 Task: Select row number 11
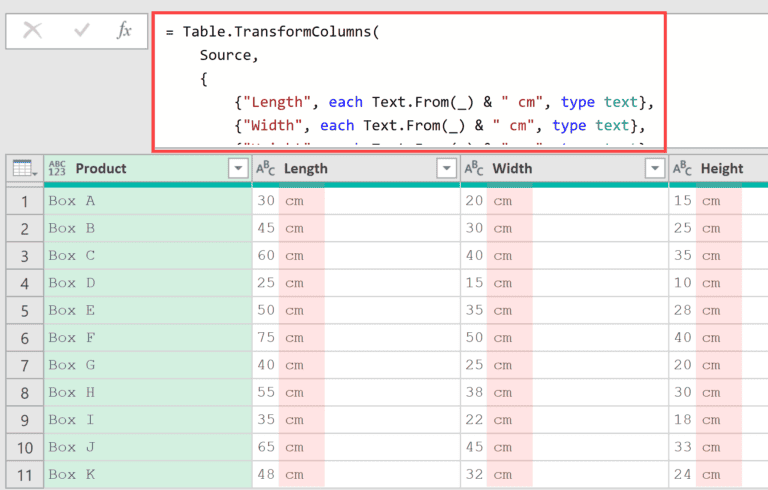click(x=24, y=475)
